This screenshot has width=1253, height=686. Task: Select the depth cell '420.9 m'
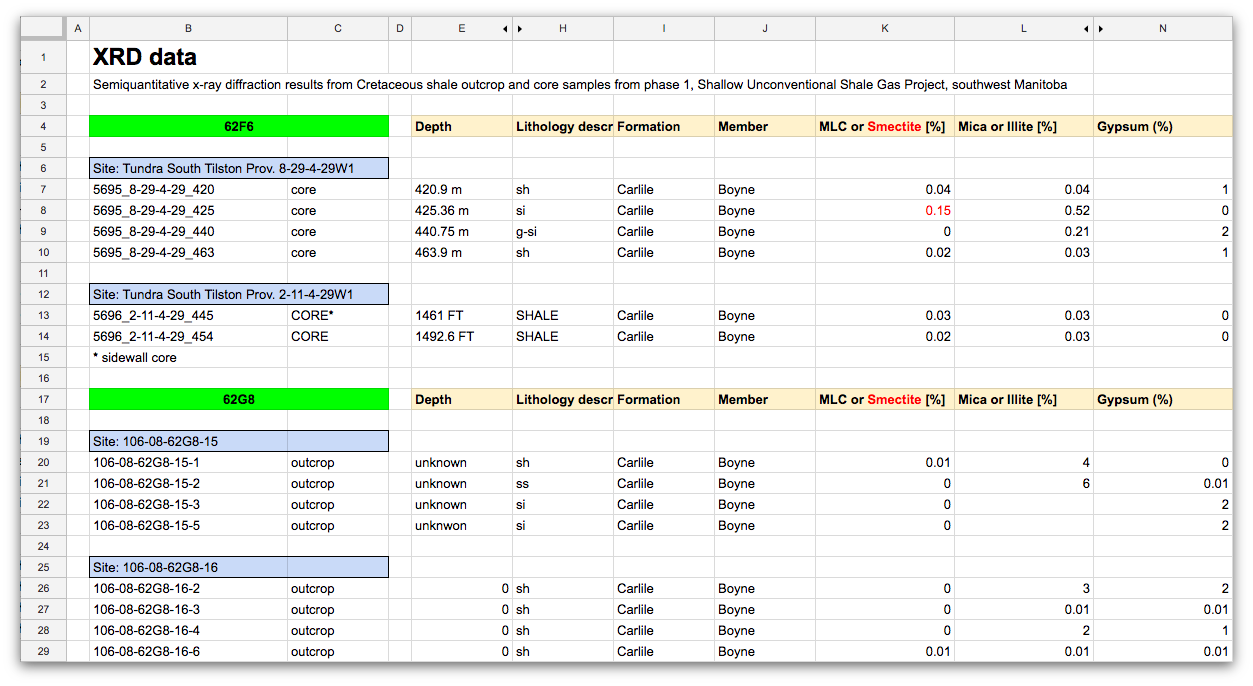pyautogui.click(x=462, y=190)
